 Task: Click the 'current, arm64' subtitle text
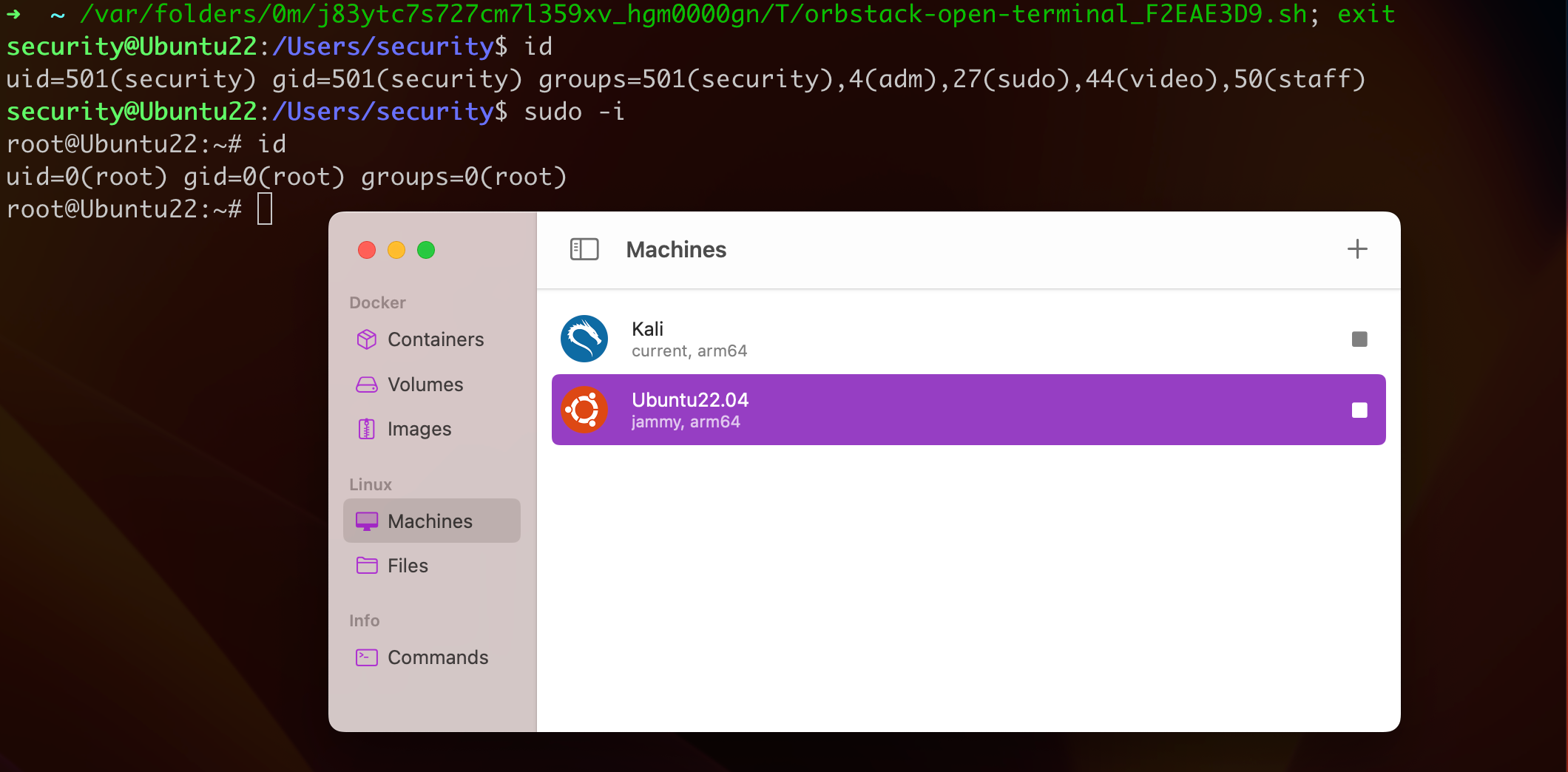(689, 351)
